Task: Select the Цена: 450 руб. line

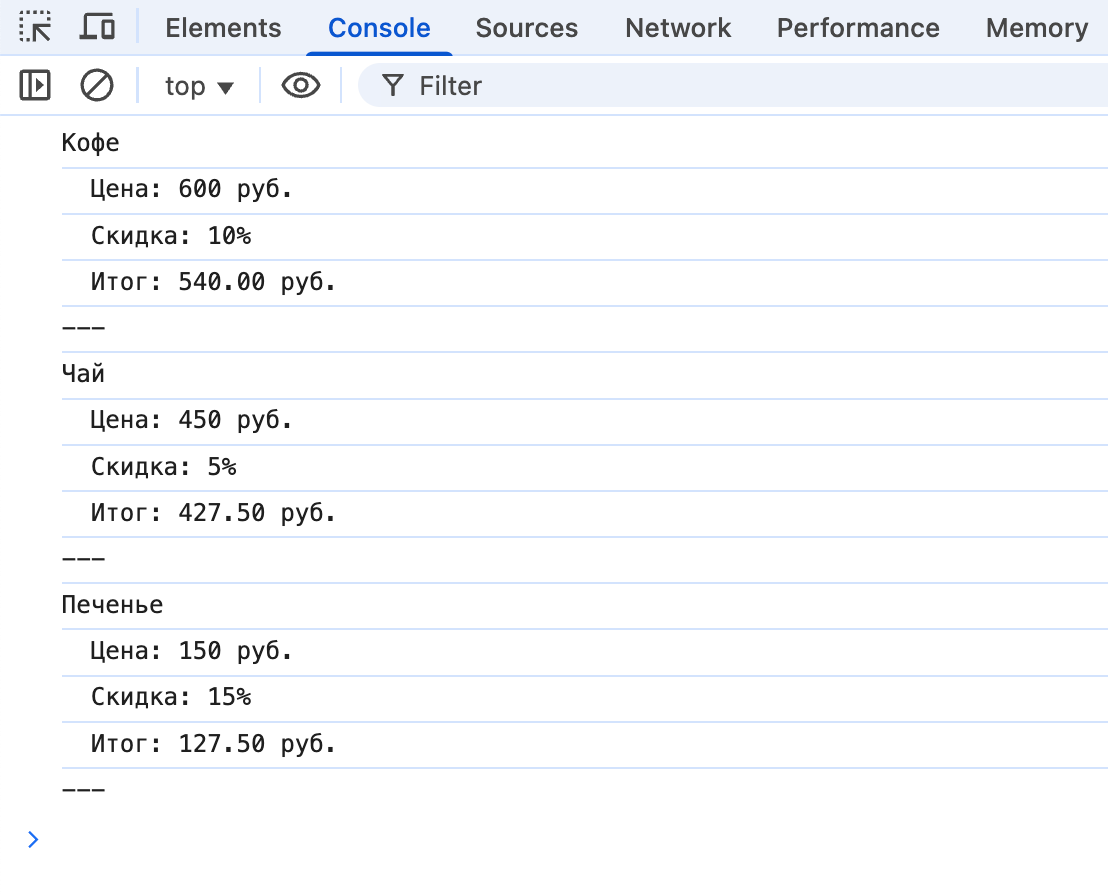Action: (x=191, y=420)
